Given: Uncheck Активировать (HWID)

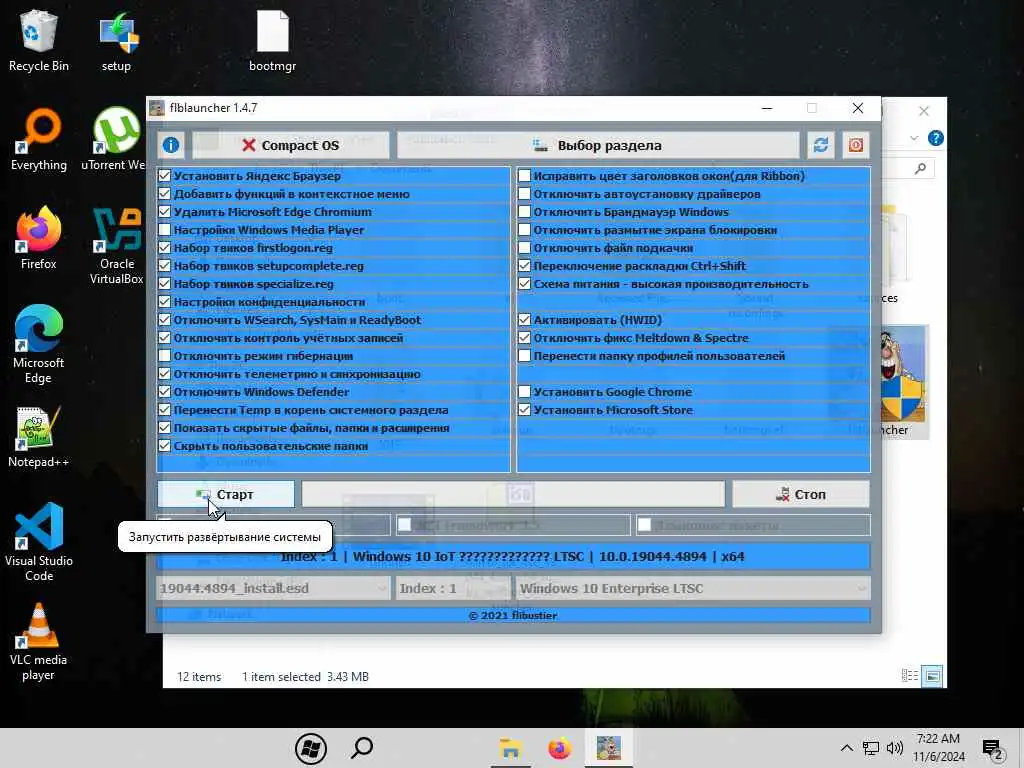Looking at the screenshot, I should point(524,320).
